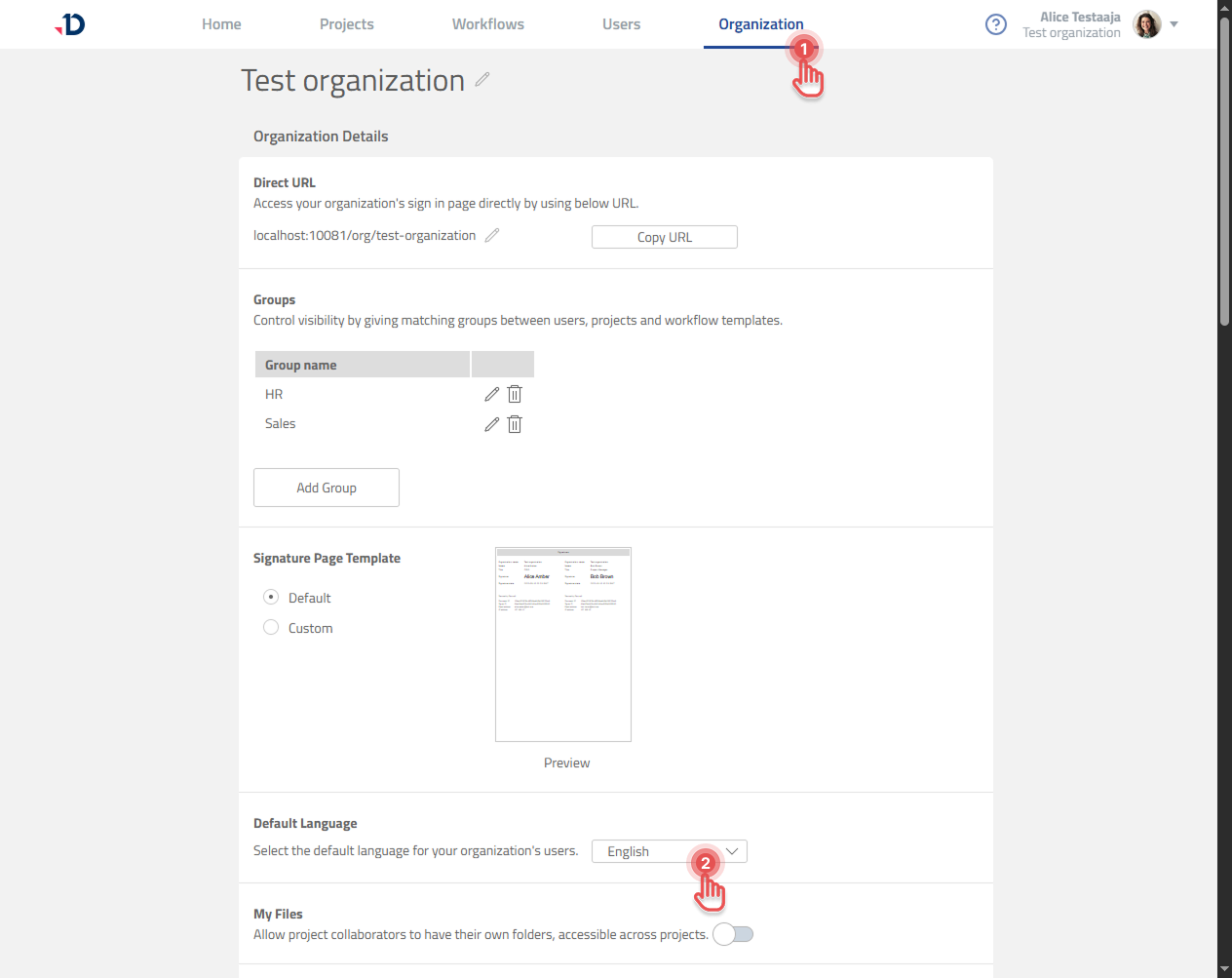Edit the organization name with pencil icon
1232x978 pixels.
pos(482,80)
